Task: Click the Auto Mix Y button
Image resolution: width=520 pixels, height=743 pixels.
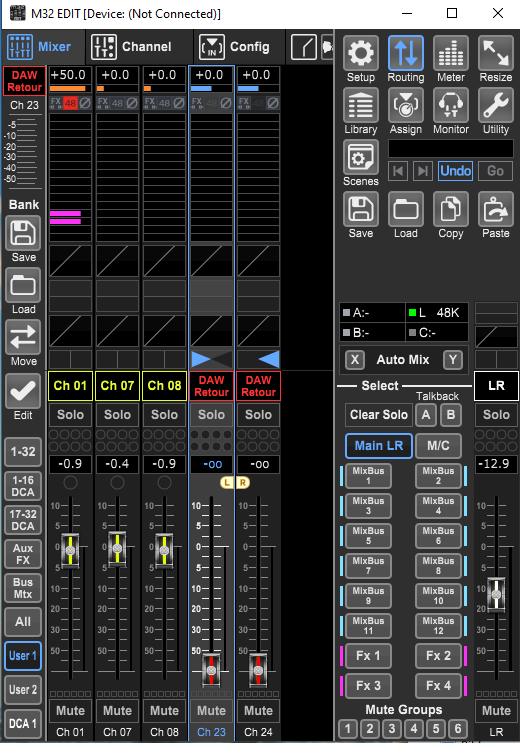Action: (x=453, y=360)
